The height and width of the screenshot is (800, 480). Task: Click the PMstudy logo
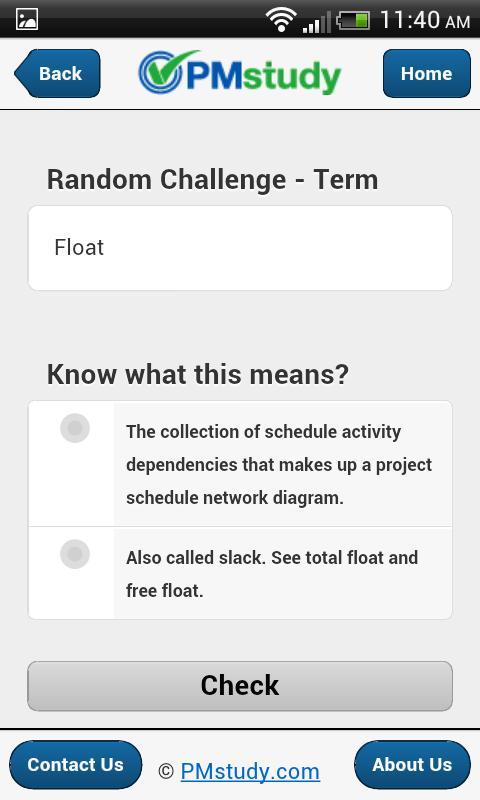pos(240,73)
